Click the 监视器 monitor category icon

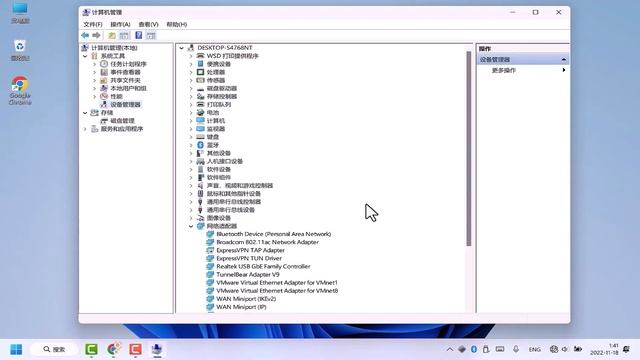coord(200,129)
